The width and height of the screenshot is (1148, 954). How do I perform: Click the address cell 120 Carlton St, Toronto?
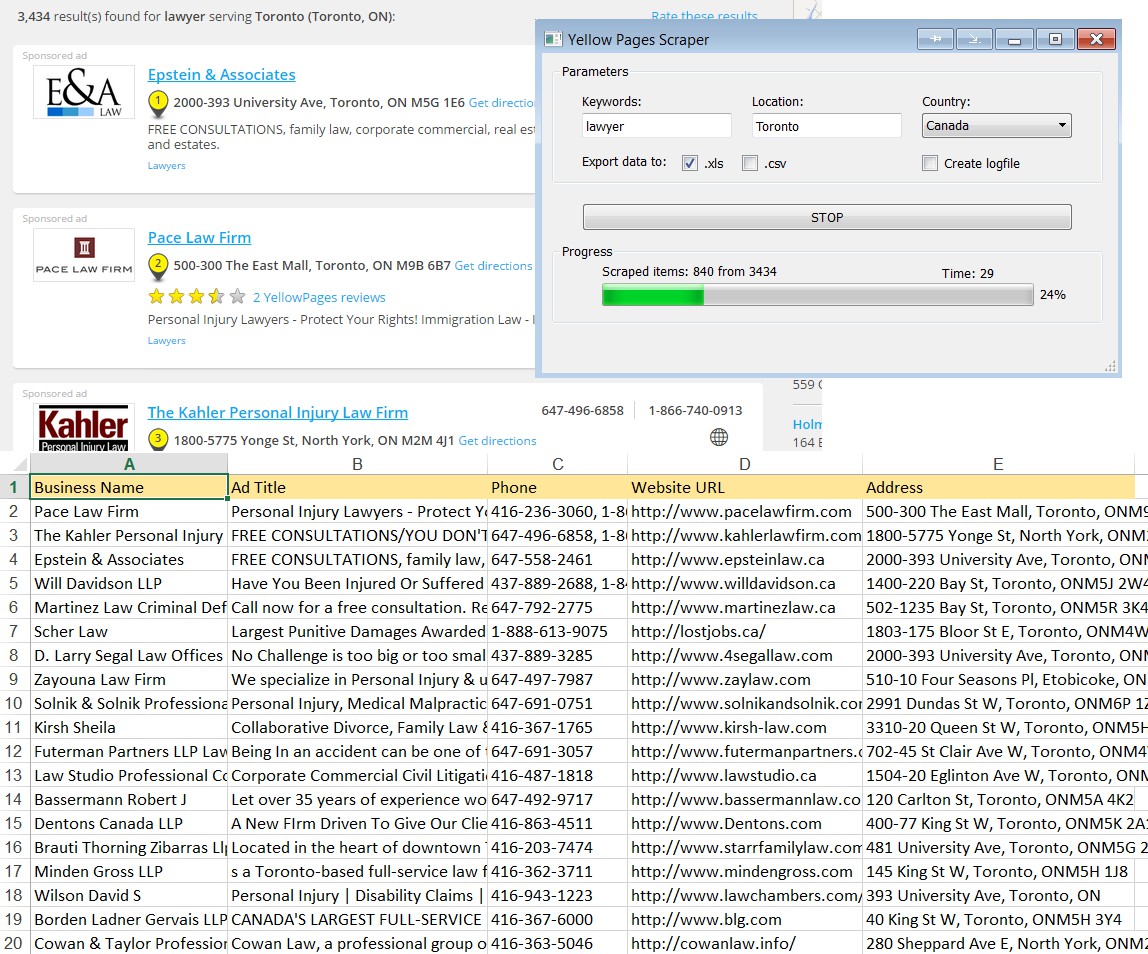[x=998, y=800]
